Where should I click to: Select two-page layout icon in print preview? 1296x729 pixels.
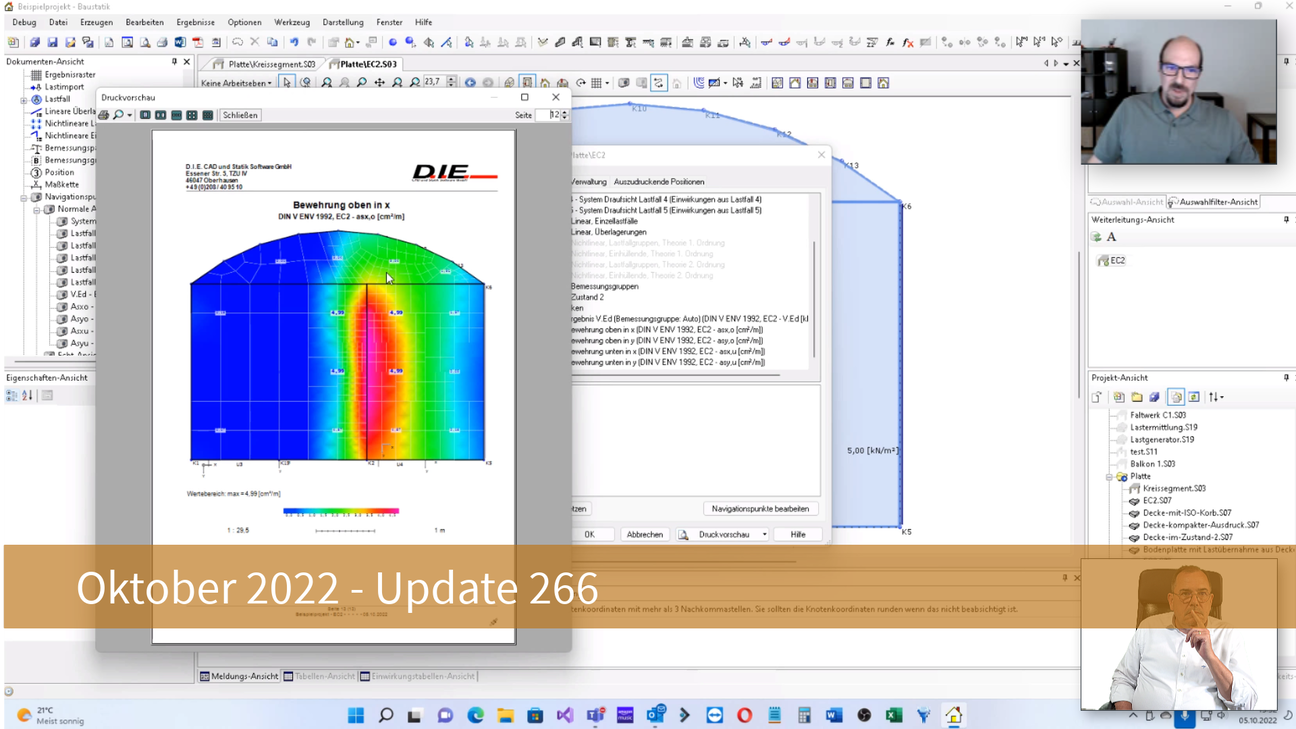pos(160,115)
